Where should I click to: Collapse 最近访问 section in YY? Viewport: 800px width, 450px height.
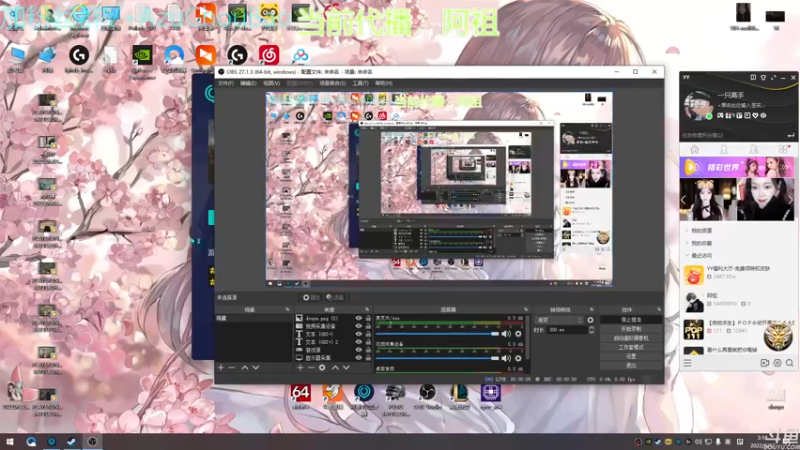click(x=701, y=256)
